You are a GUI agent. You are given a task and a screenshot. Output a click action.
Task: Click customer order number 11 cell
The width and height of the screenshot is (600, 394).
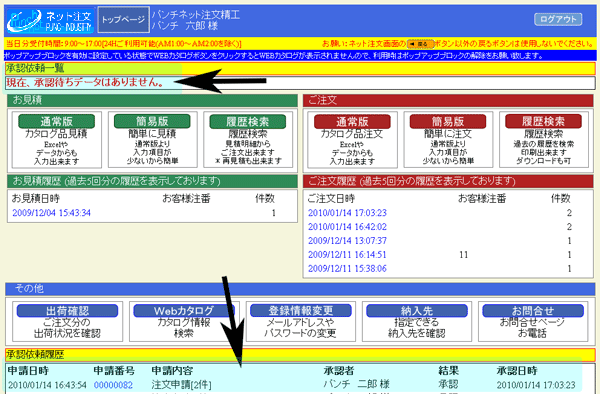464,255
